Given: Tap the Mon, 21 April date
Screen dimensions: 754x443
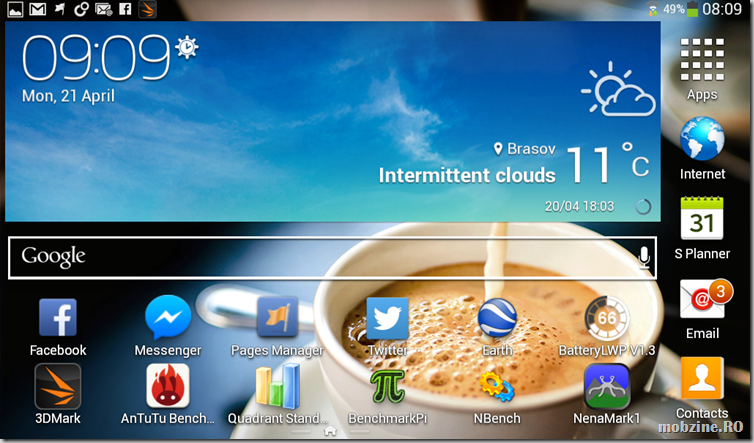Looking at the screenshot, I should tap(68, 96).
